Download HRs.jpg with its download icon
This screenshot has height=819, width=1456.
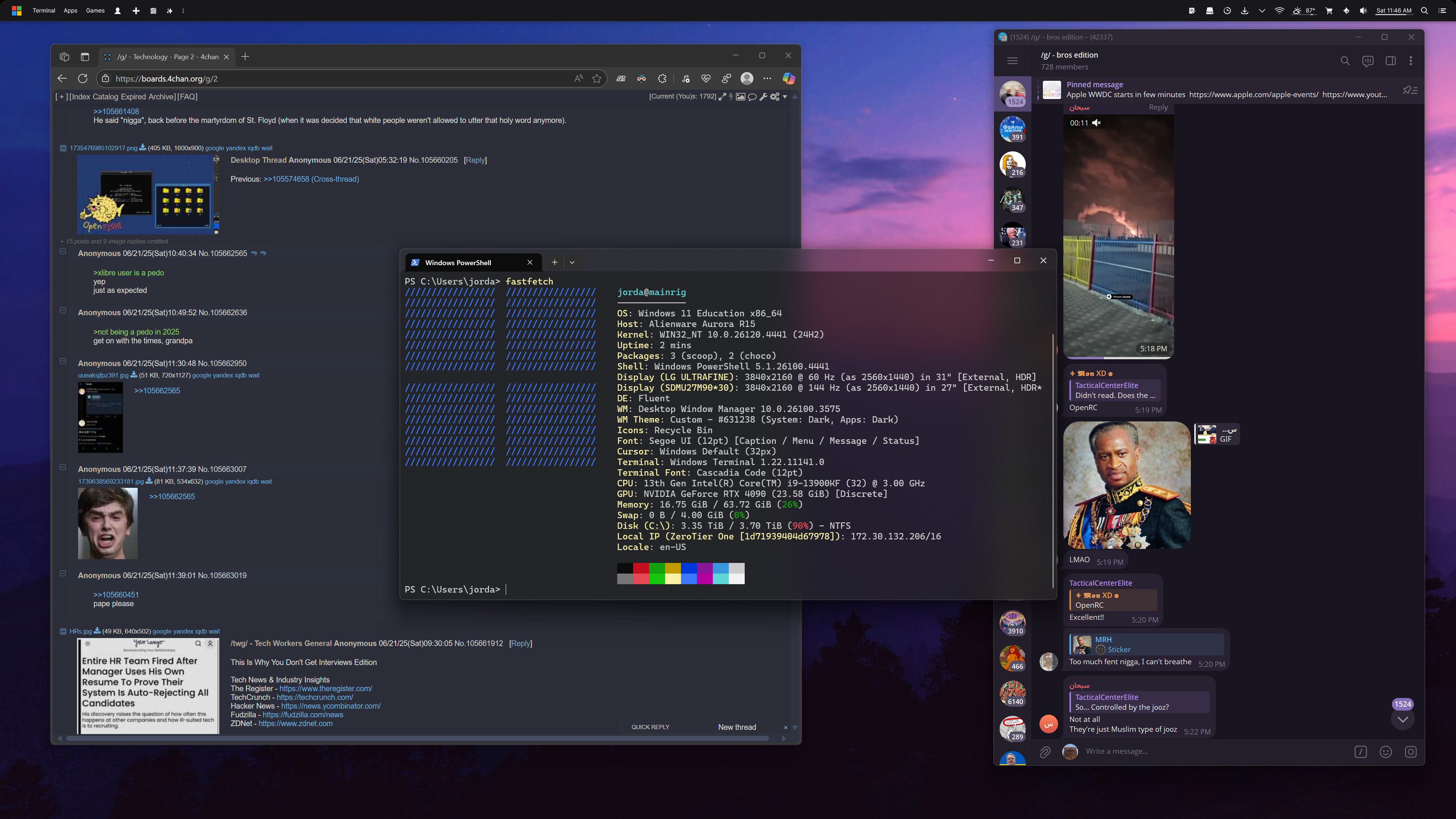tap(97, 631)
